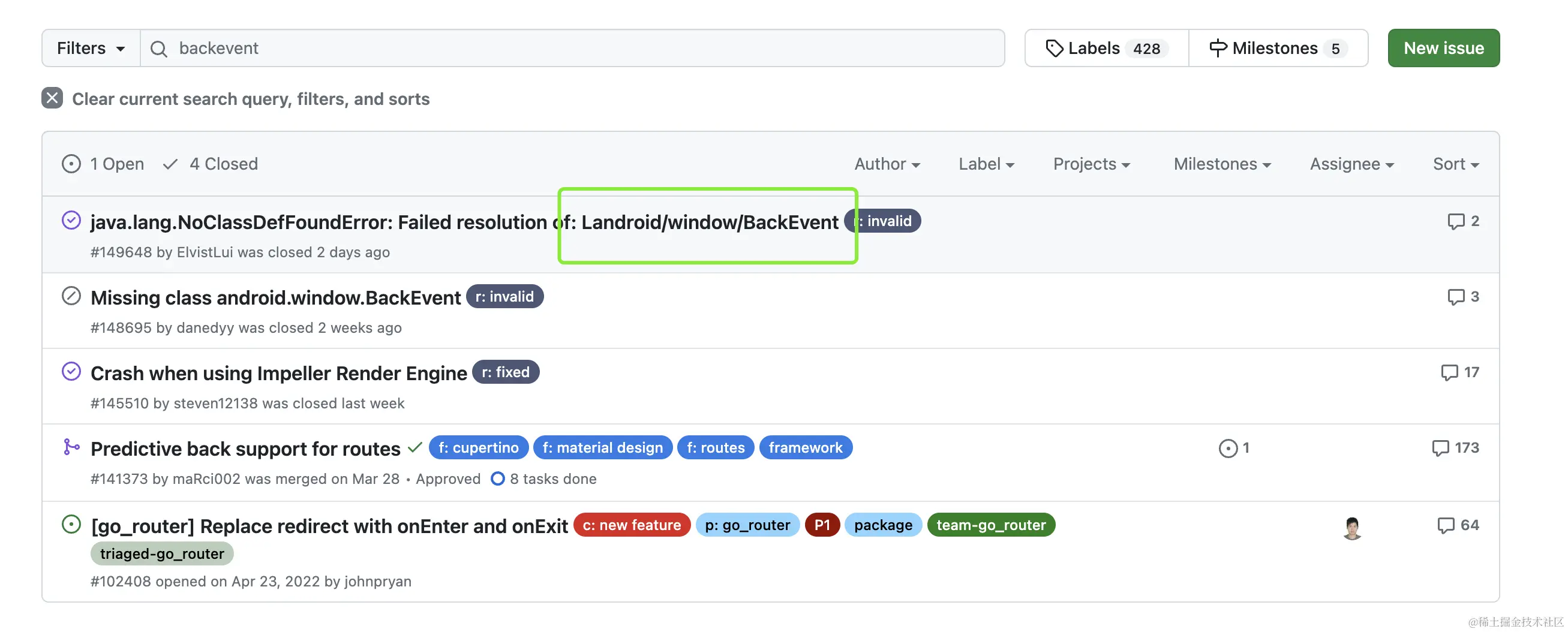The image size is (1568, 632).
Task: Open Crash when using Impeller Render Engine
Action: (x=279, y=373)
